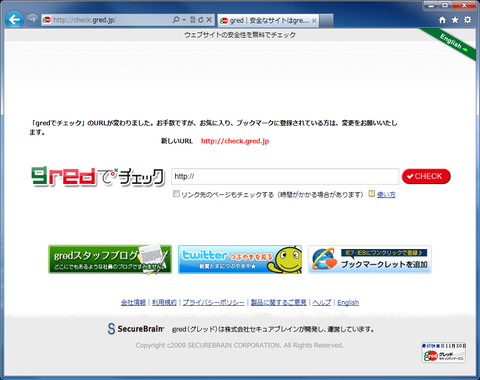Image resolution: width=480 pixels, height=380 pixels.
Task: Go back with the browser back arrow
Action: (x=14, y=20)
